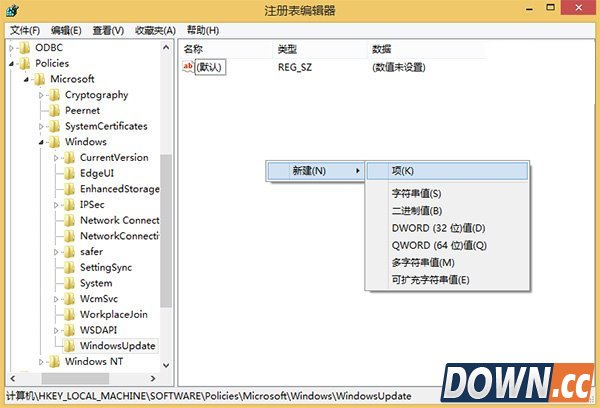Image resolution: width=600 pixels, height=408 pixels.
Task: Click the WcmSvc folder icon
Action: [70, 299]
